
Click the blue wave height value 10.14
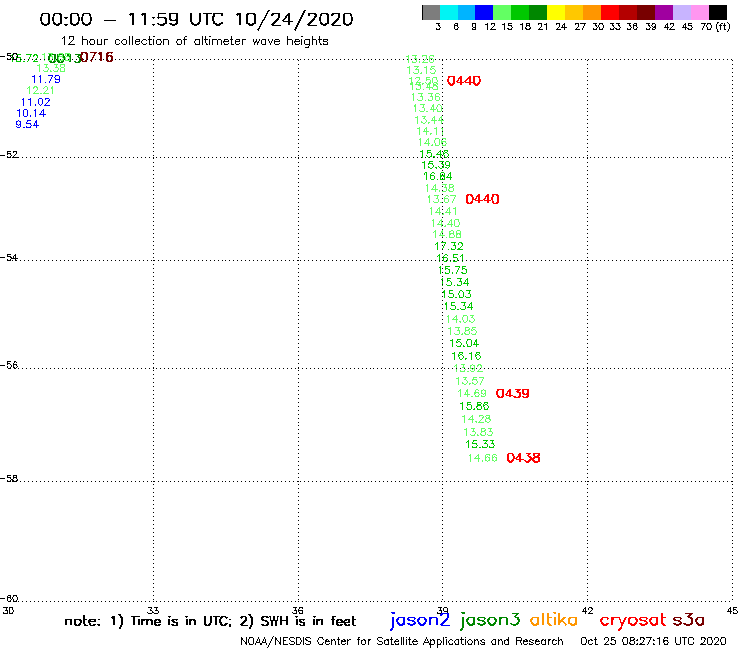pos(31,113)
